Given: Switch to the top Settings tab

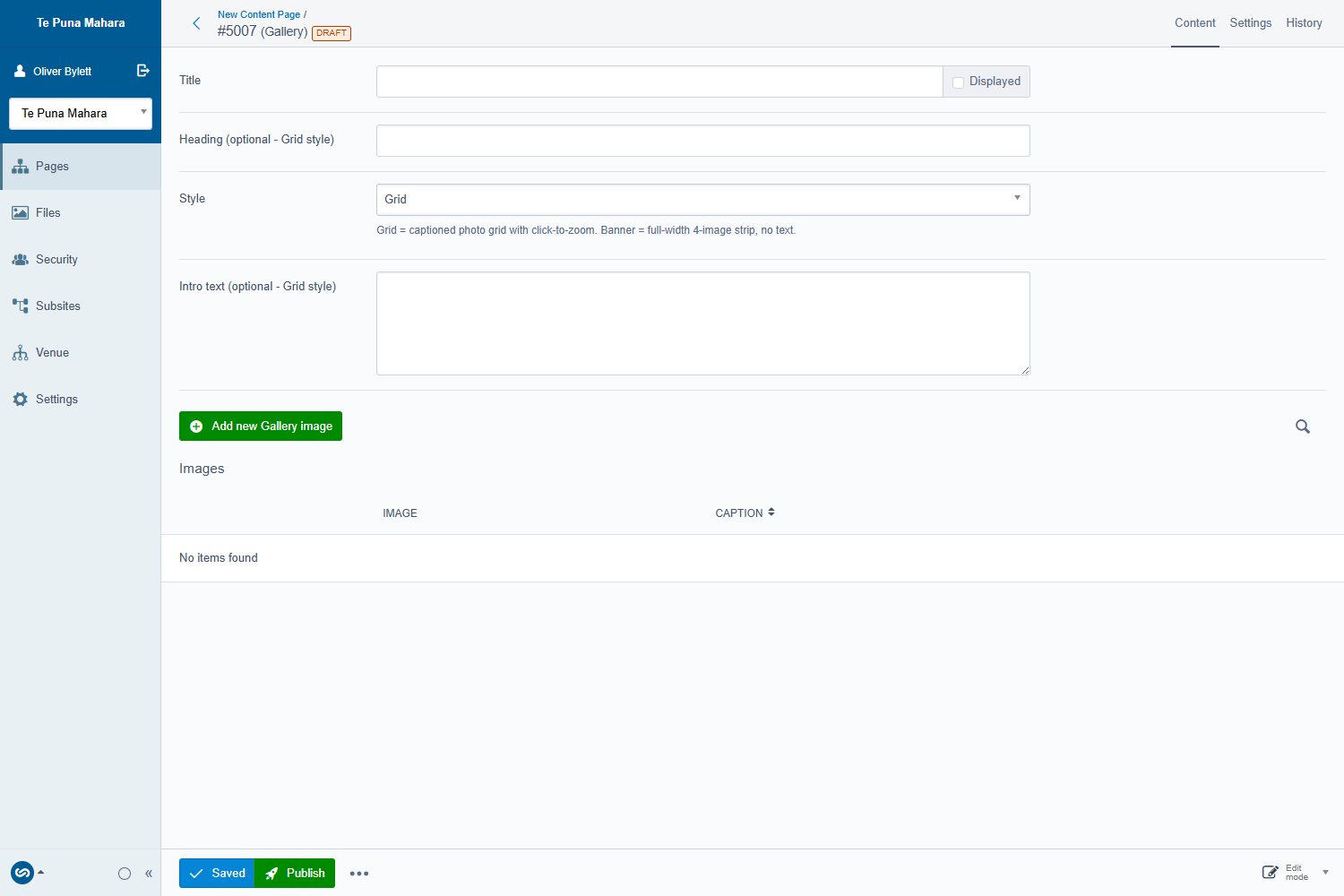Looking at the screenshot, I should pos(1250,23).
